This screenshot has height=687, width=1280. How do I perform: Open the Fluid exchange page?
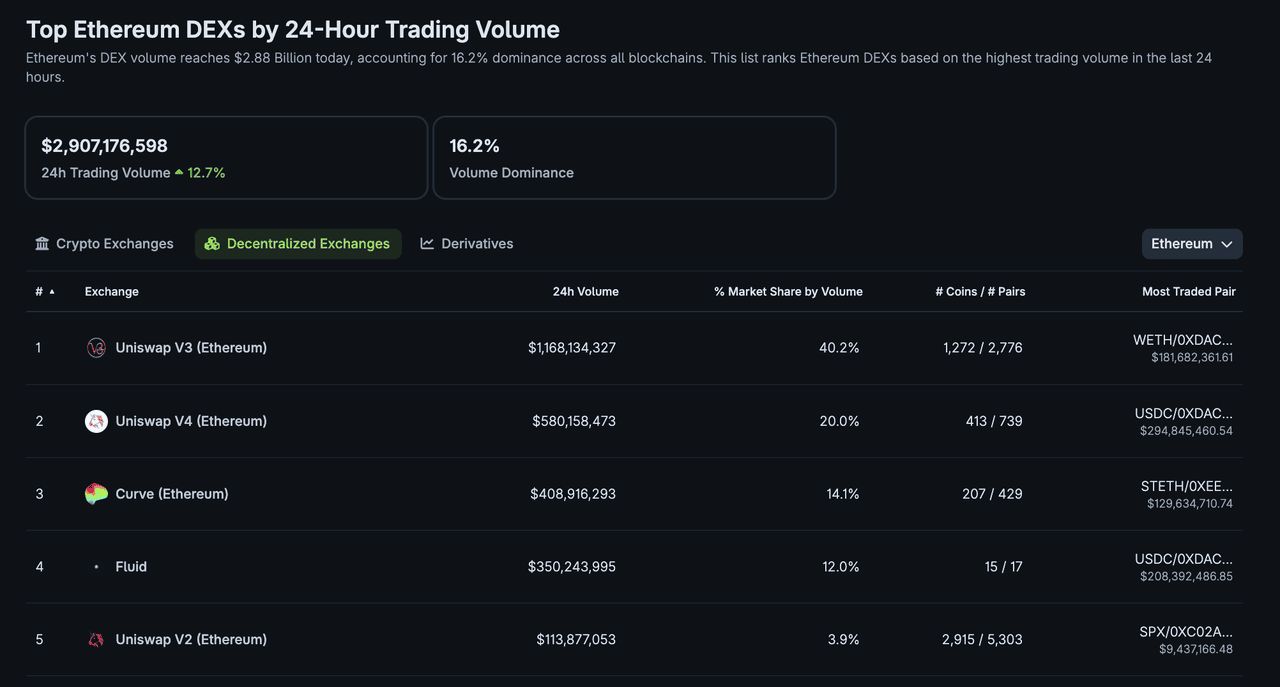tap(131, 567)
